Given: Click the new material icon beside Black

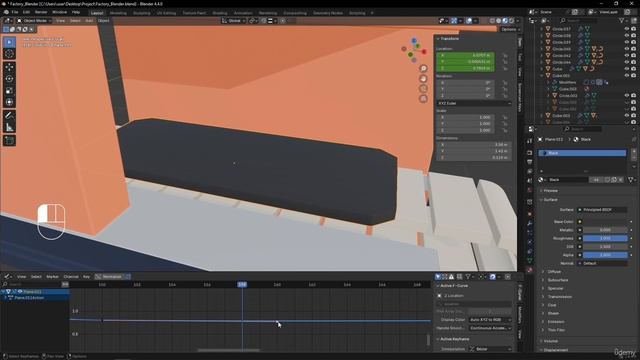Looking at the screenshot, I should tap(614, 180).
